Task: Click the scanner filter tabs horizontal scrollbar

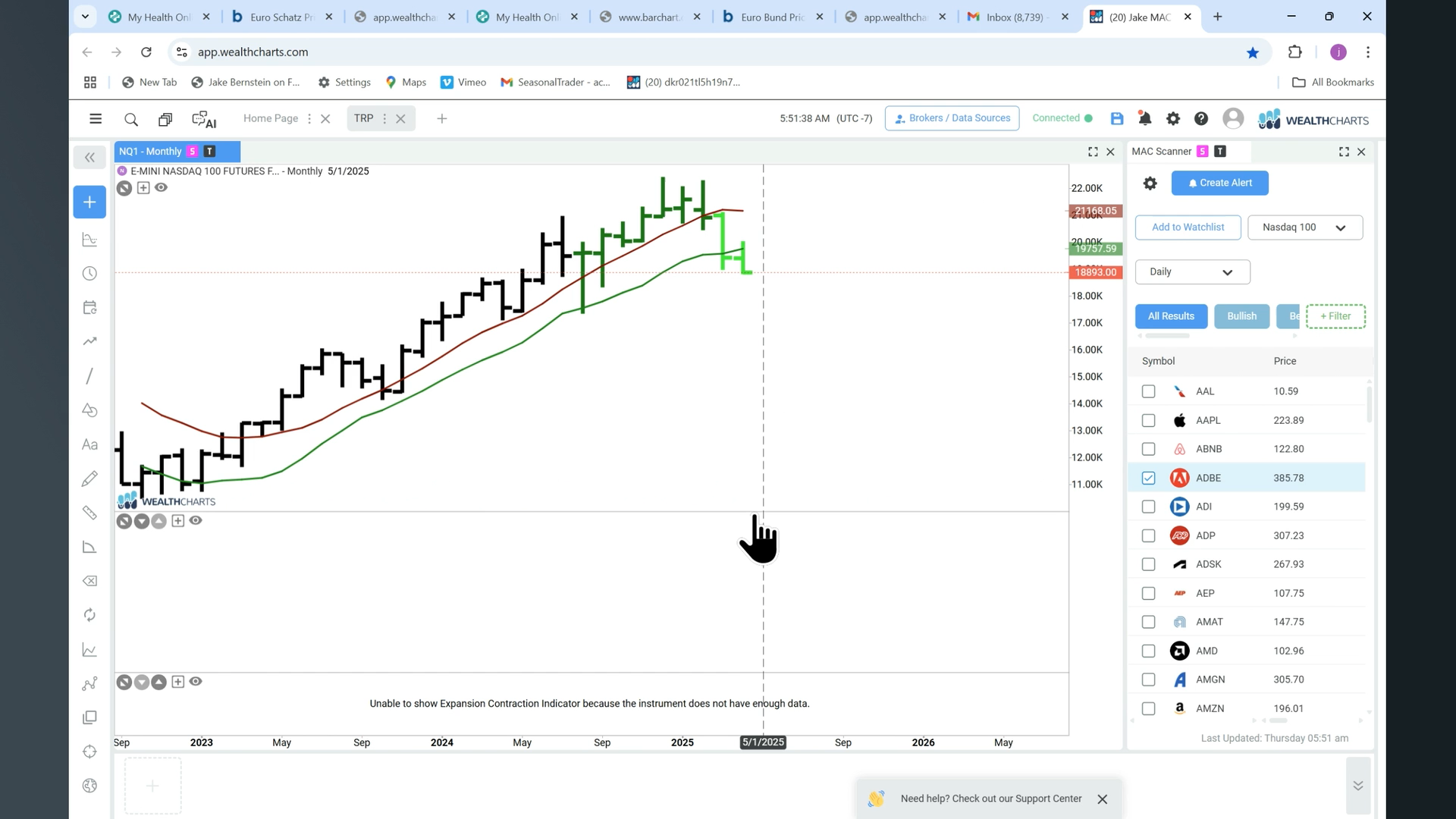Action: (1167, 336)
